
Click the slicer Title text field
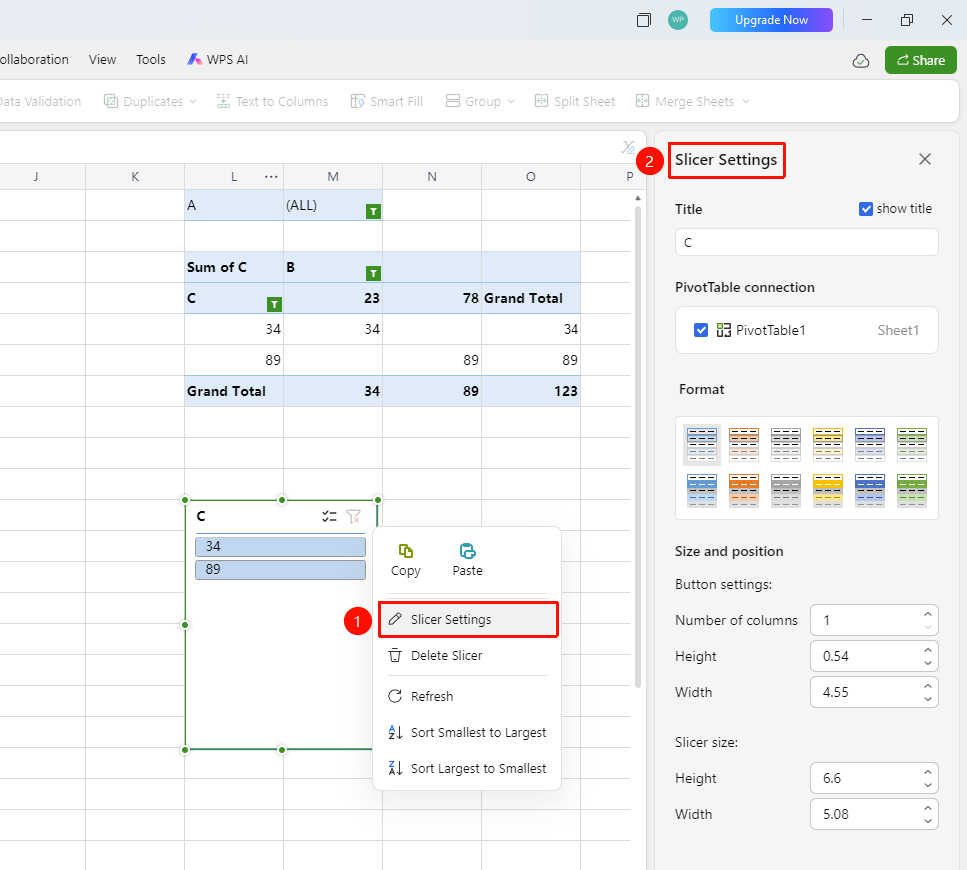click(x=807, y=242)
